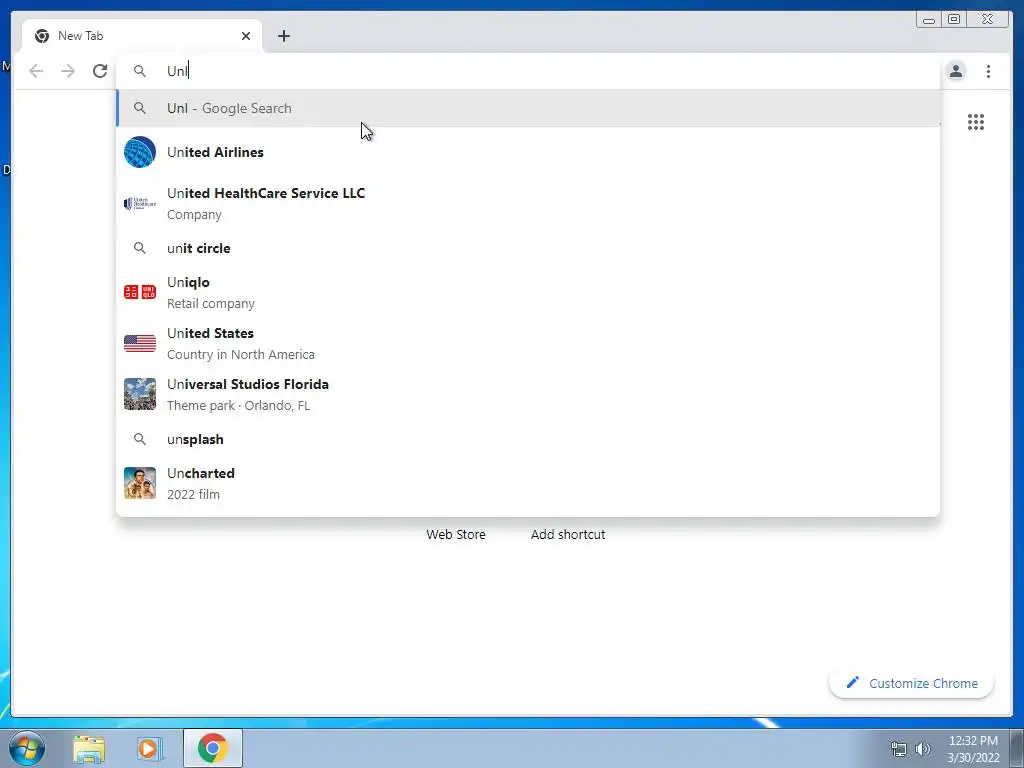Image resolution: width=1024 pixels, height=768 pixels.
Task: Minimize the Chrome window
Action: (929, 20)
